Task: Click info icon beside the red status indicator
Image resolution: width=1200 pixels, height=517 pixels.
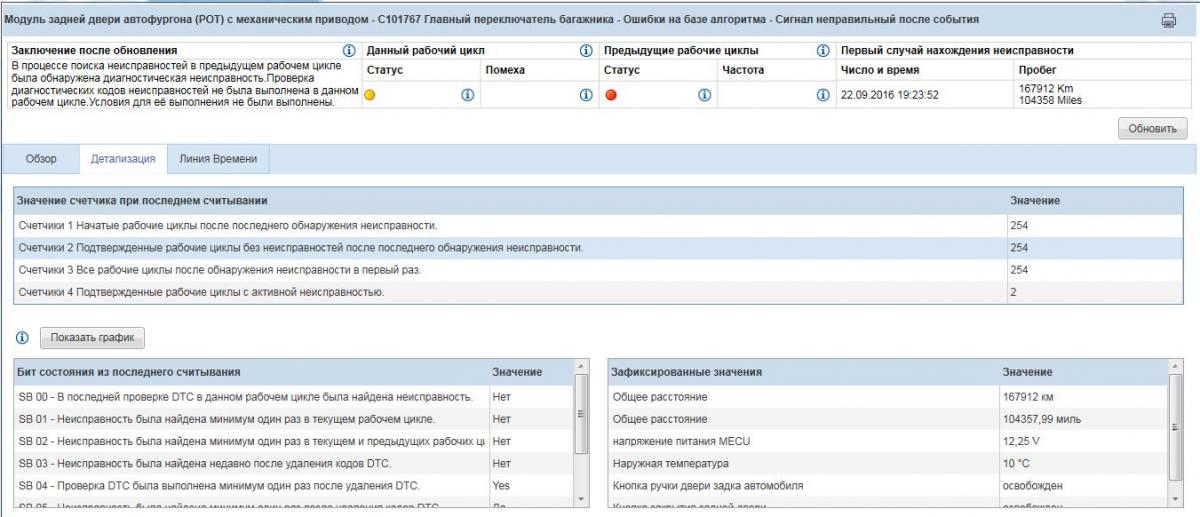Action: [704, 95]
